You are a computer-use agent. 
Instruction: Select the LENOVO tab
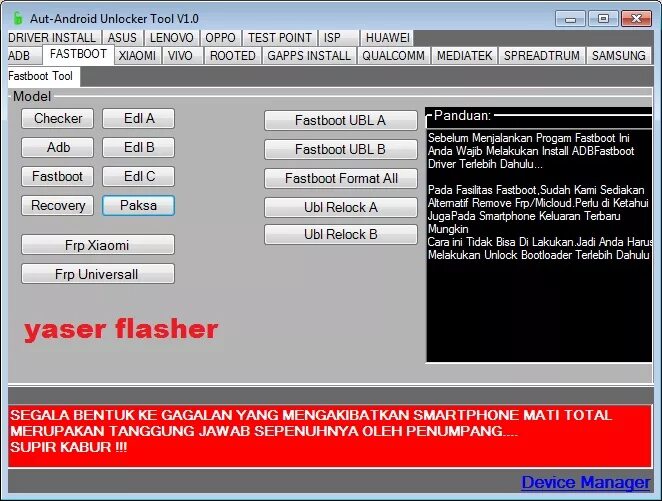pos(171,38)
